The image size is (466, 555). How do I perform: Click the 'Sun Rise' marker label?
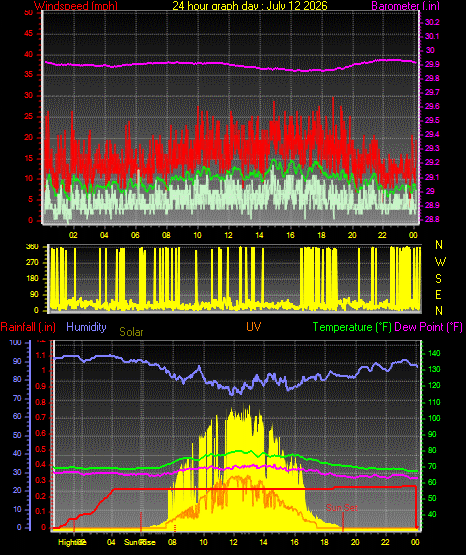pyautogui.click(x=139, y=542)
